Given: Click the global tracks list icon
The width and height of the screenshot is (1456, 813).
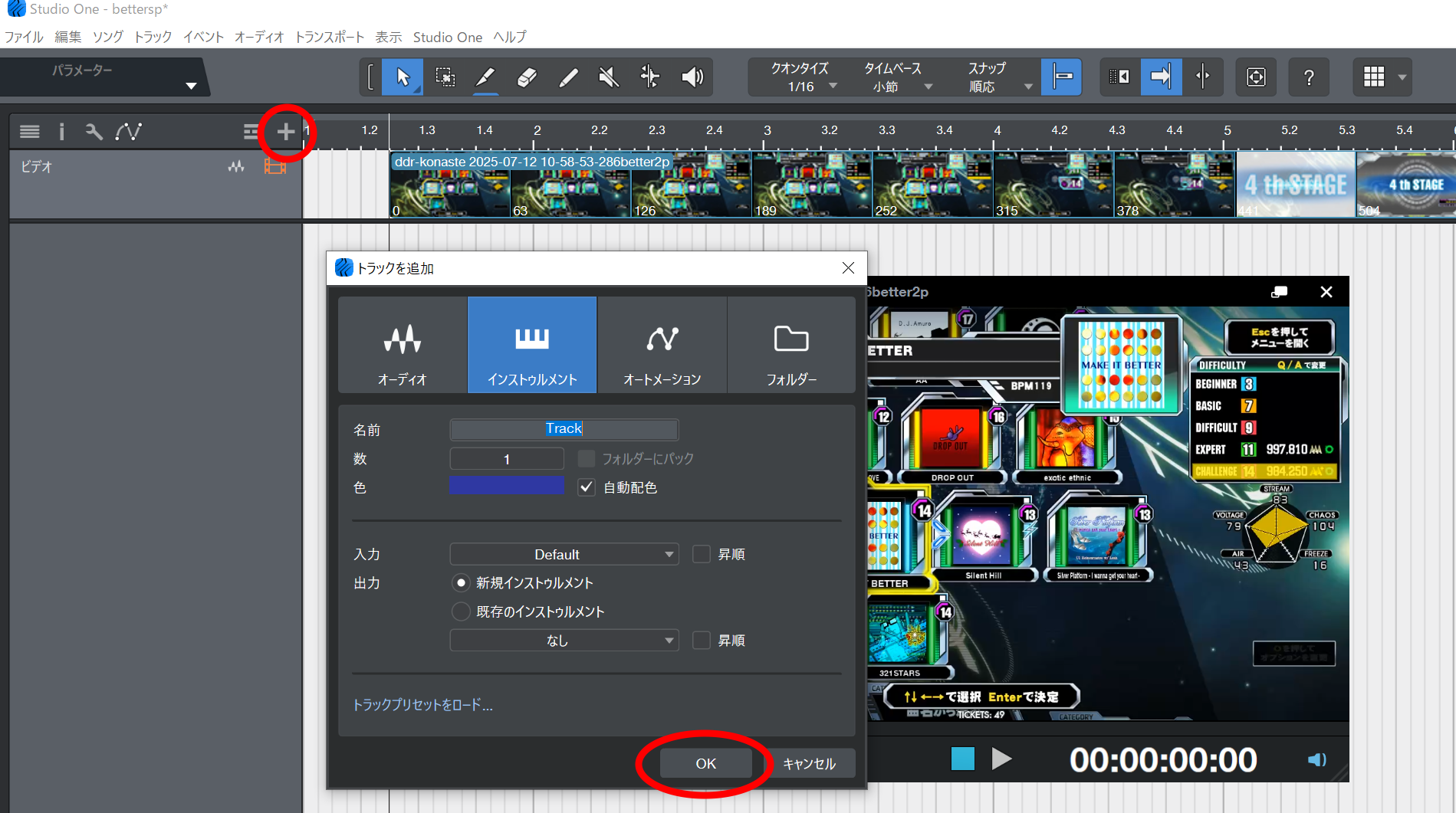Looking at the screenshot, I should pos(251,132).
